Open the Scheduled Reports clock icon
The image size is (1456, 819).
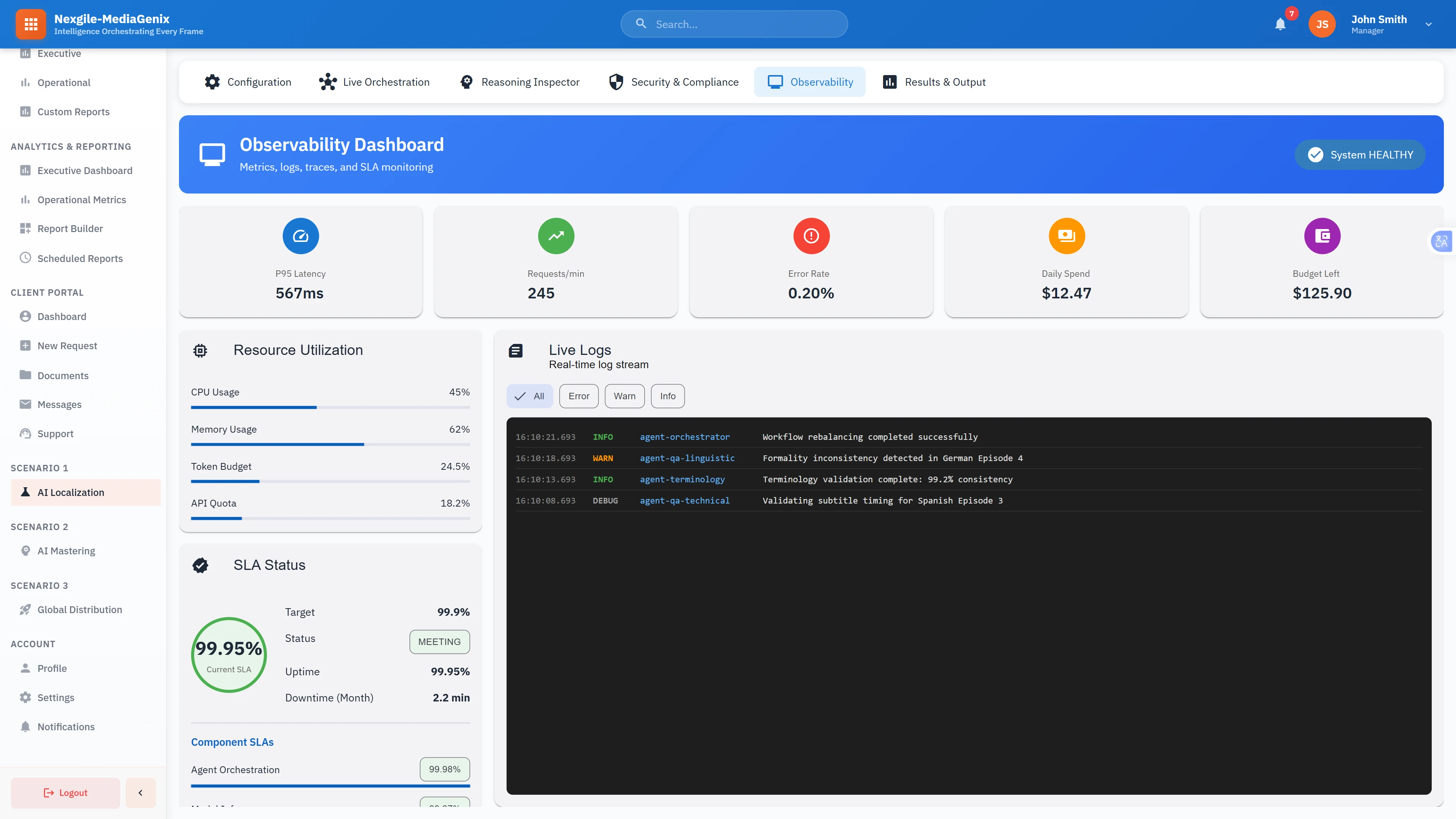(25, 258)
